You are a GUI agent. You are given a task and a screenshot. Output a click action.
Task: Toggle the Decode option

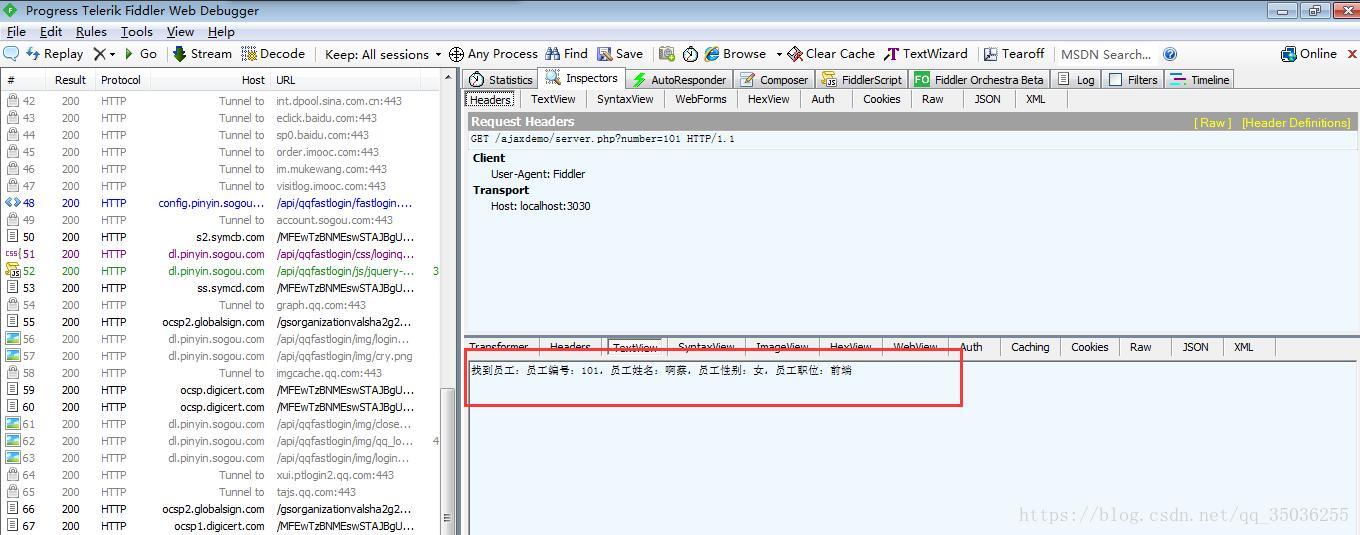pyautogui.click(x=273, y=54)
